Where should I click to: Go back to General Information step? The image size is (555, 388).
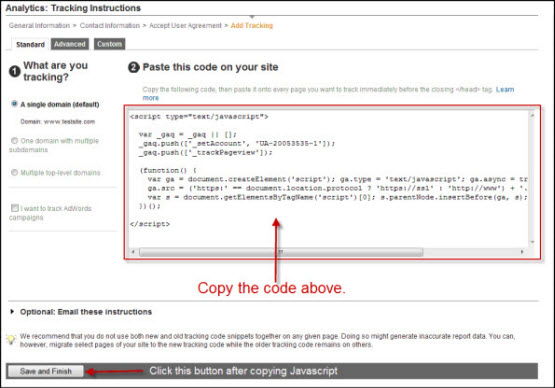click(x=39, y=25)
